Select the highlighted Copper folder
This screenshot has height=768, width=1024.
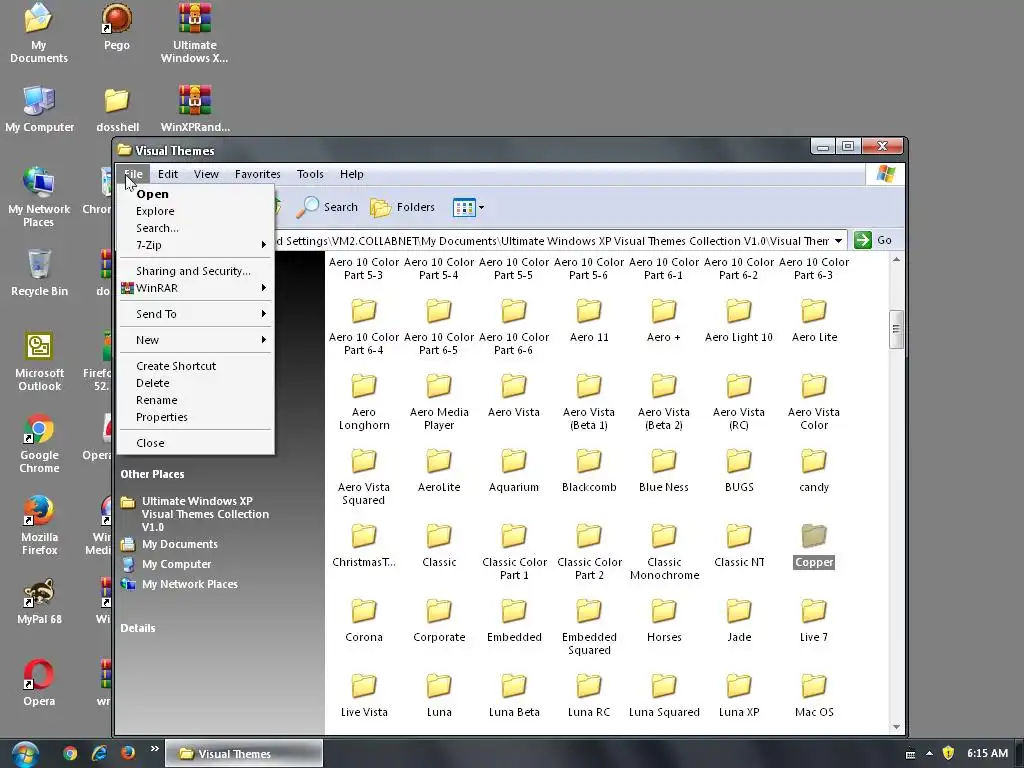(814, 546)
